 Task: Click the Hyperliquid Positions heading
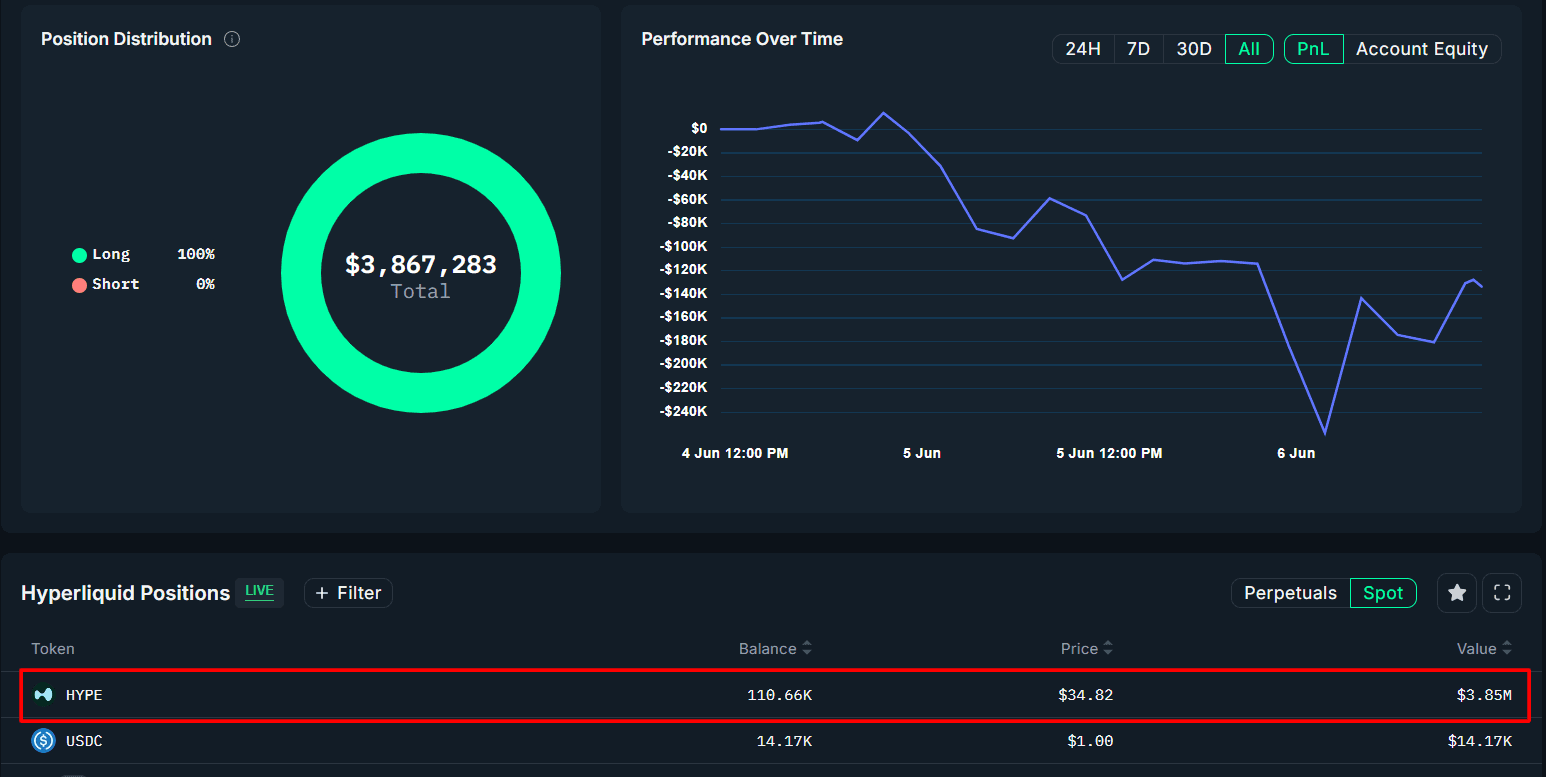(125, 593)
